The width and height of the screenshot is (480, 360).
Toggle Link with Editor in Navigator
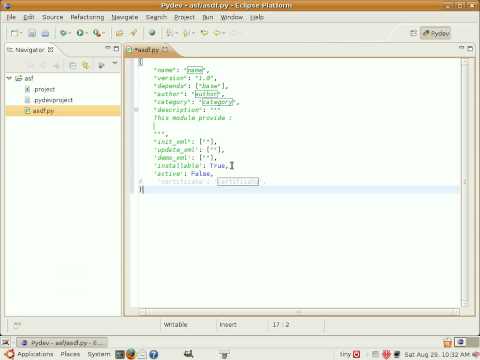pos(86,66)
